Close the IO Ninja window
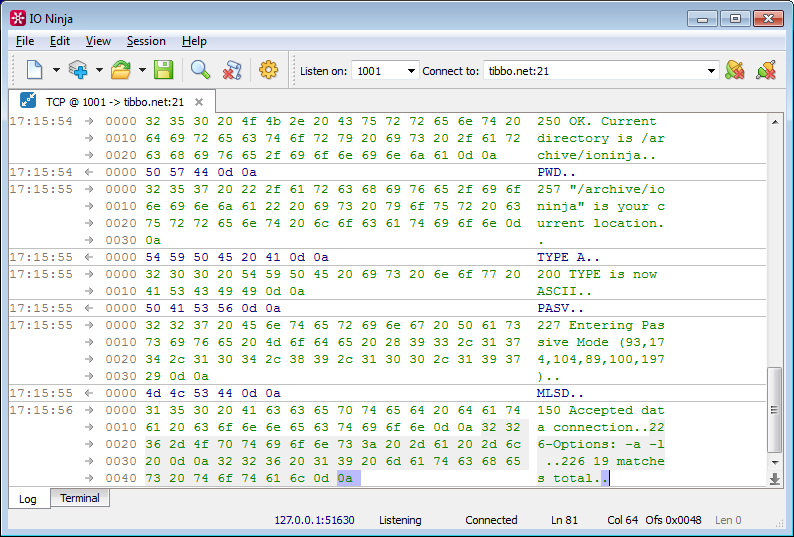This screenshot has width=794, height=537. pos(769,19)
